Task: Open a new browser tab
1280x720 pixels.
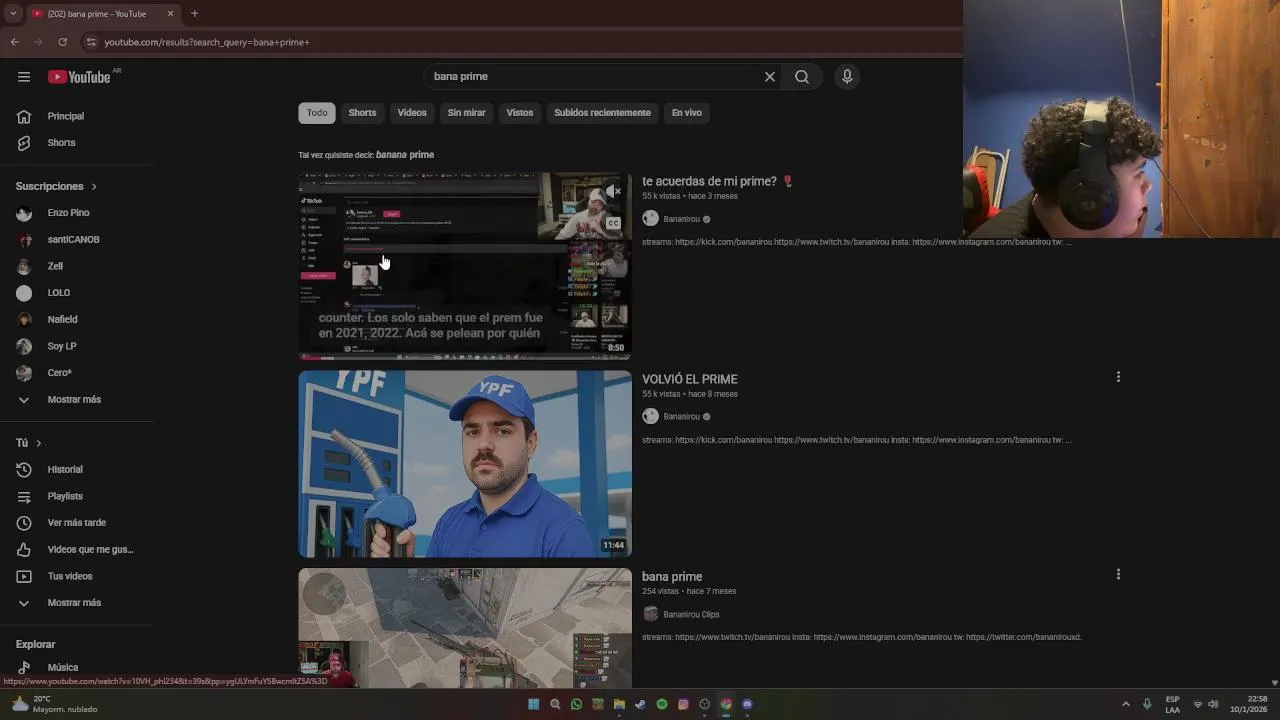Action: click(x=194, y=14)
